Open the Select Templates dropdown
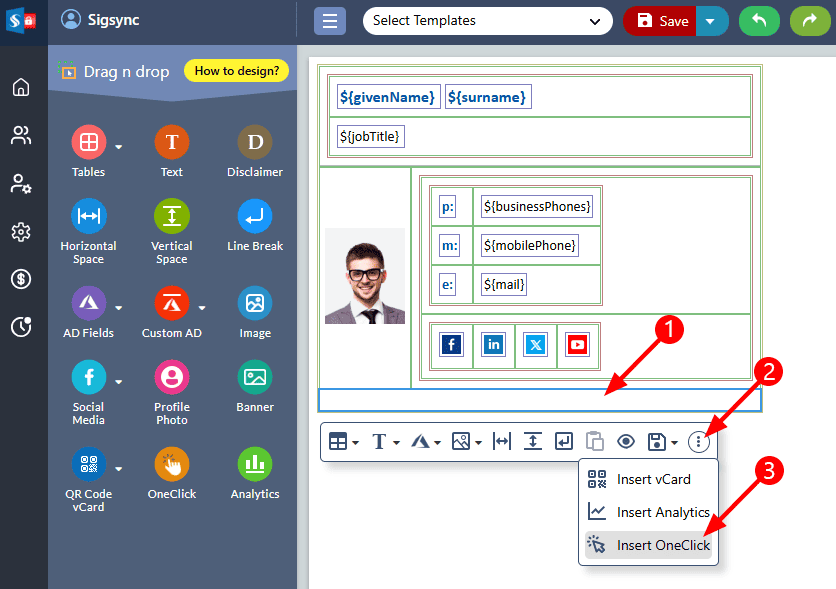The height and width of the screenshot is (589, 836). click(x=487, y=21)
